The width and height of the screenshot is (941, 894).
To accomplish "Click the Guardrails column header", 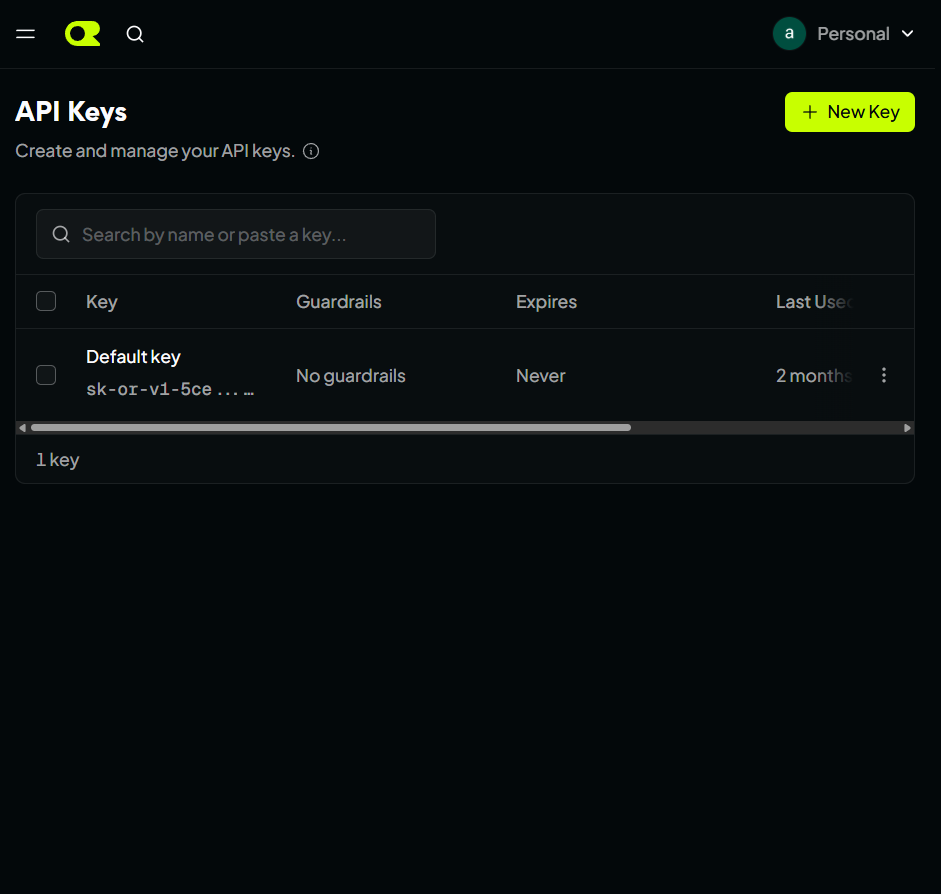I will pos(339,302).
